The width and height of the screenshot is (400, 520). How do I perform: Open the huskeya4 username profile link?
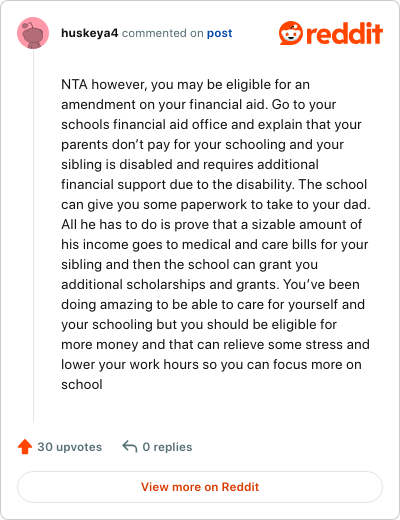point(89,33)
